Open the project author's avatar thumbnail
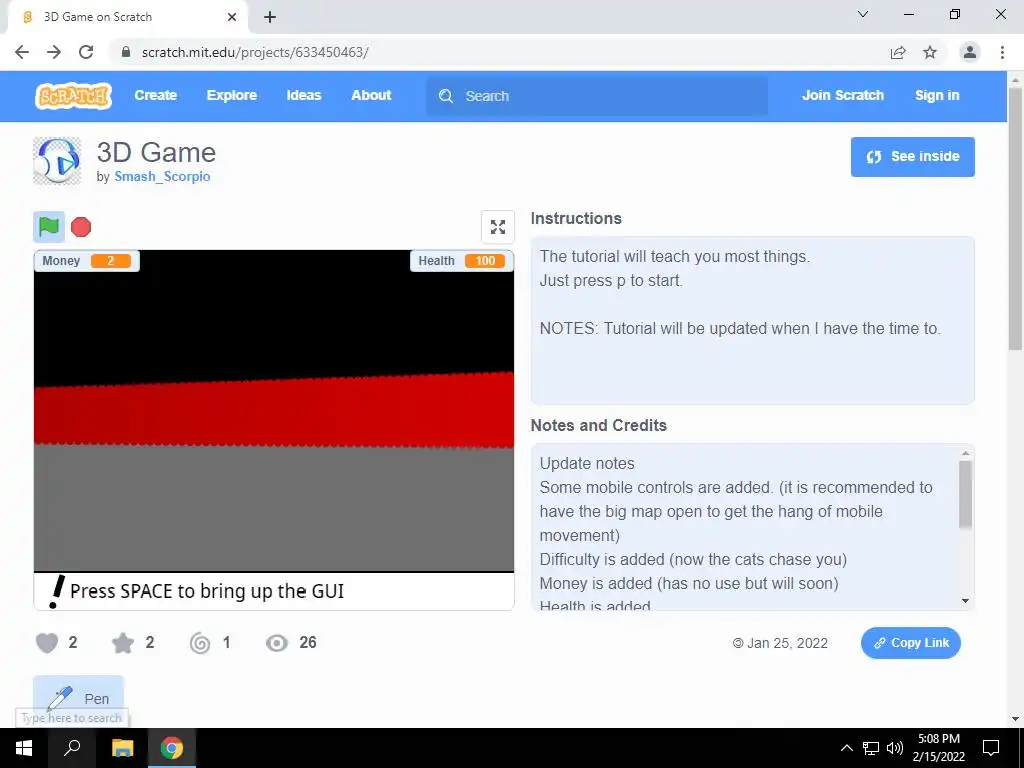Screen dimensions: 1024x768 pyautogui.click(x=57, y=161)
